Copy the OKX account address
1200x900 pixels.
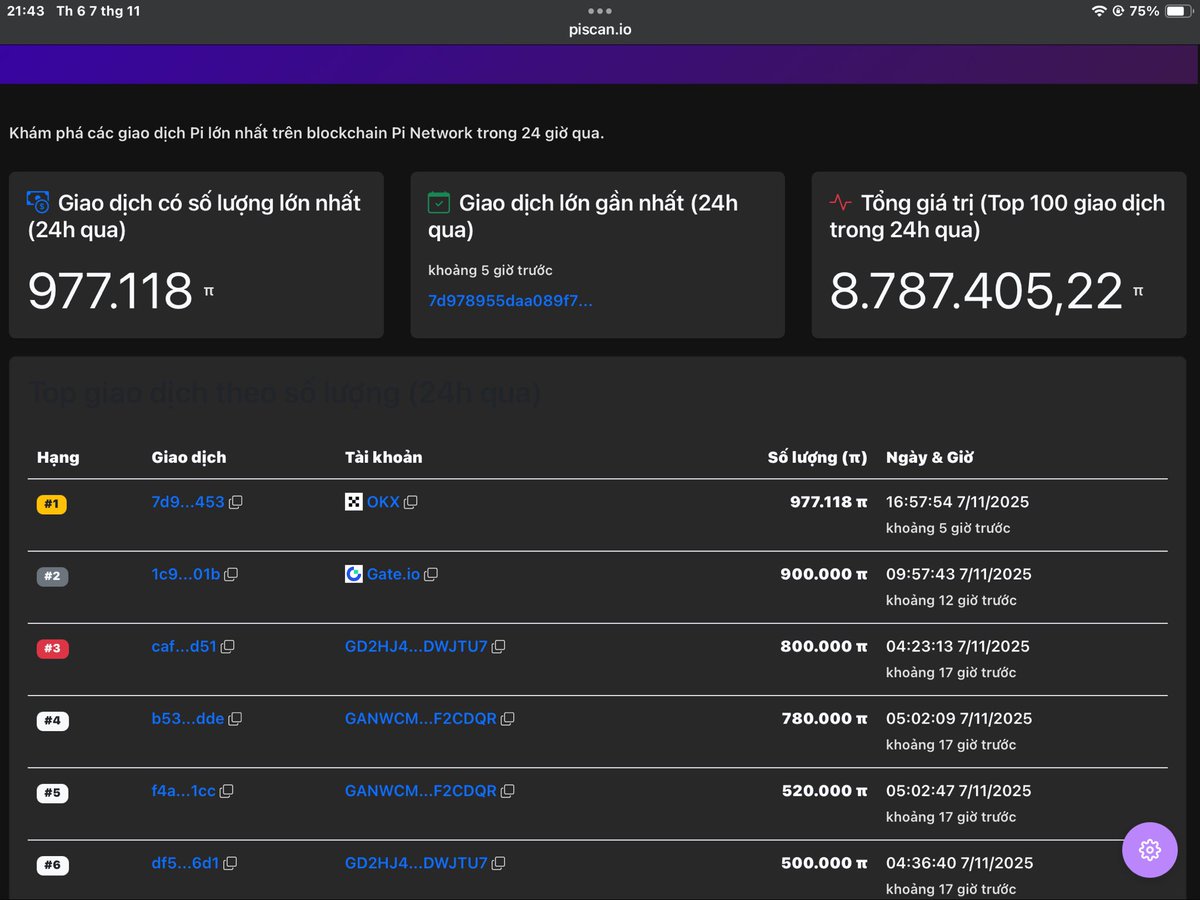click(x=410, y=502)
